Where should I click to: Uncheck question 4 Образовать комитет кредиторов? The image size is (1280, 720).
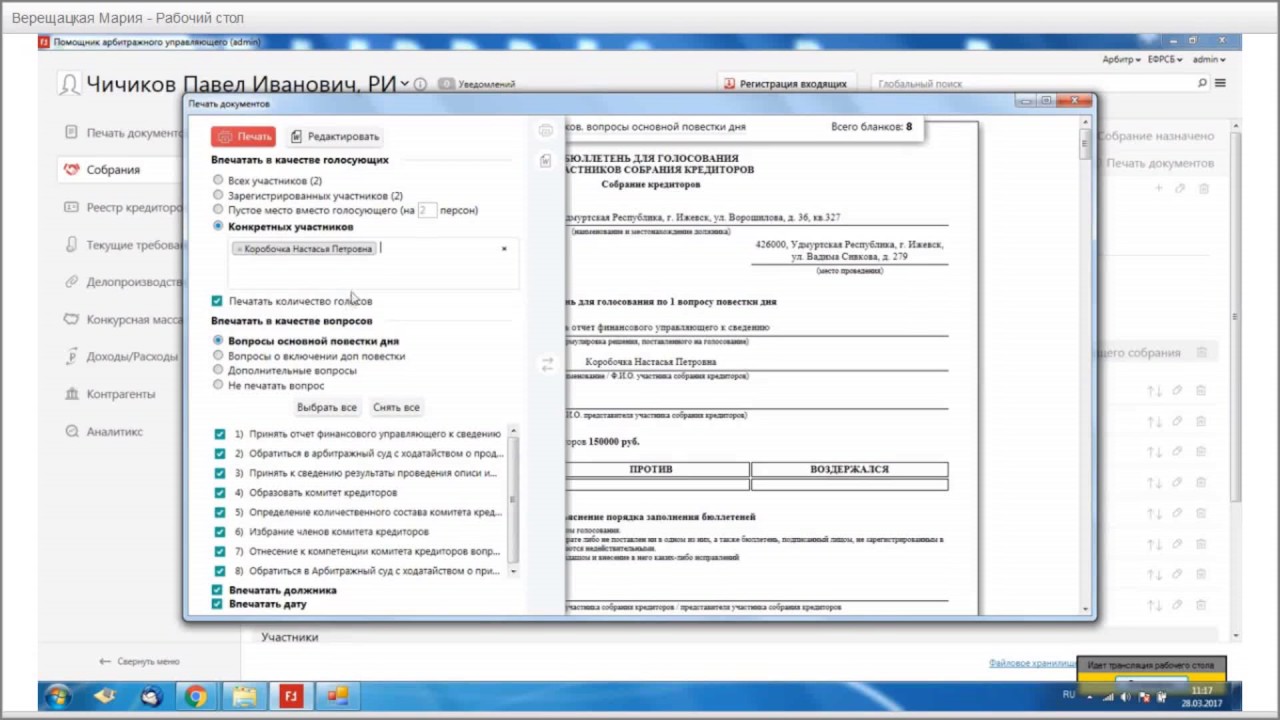(220, 492)
